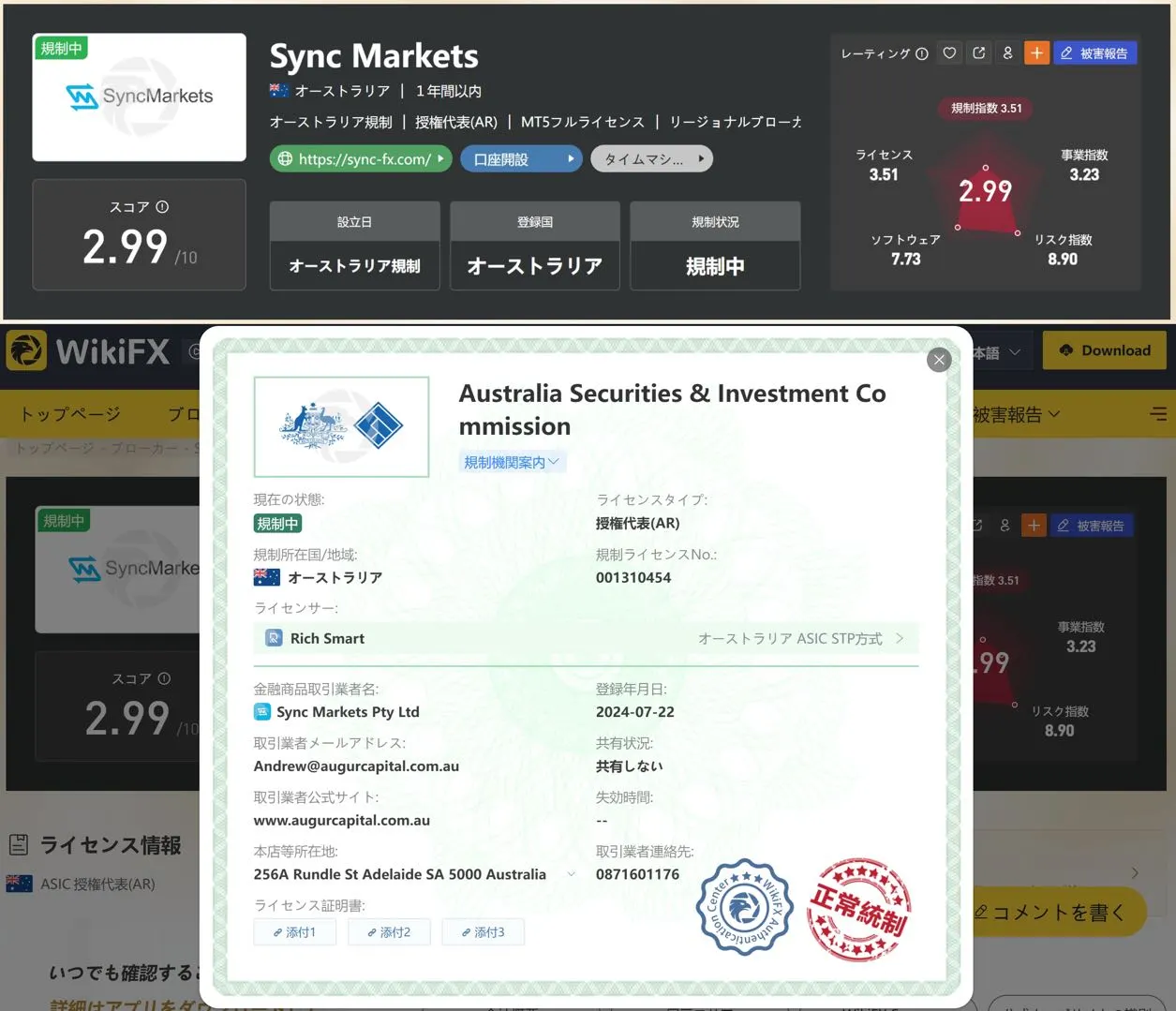Click the info icon beside スコア in the top panel
This screenshot has height=1011, width=1176.
(x=162, y=207)
